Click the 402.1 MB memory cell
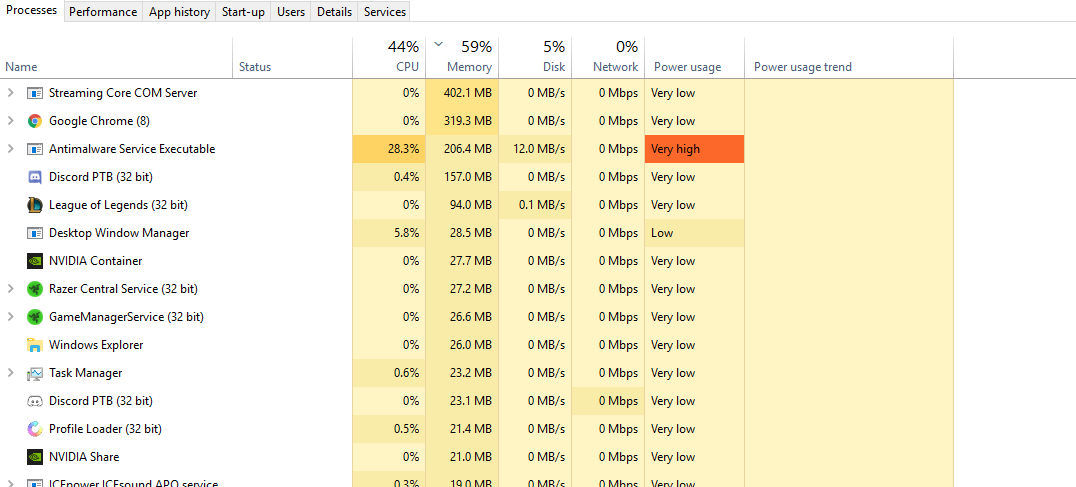This screenshot has height=487, width=1076. [463, 93]
